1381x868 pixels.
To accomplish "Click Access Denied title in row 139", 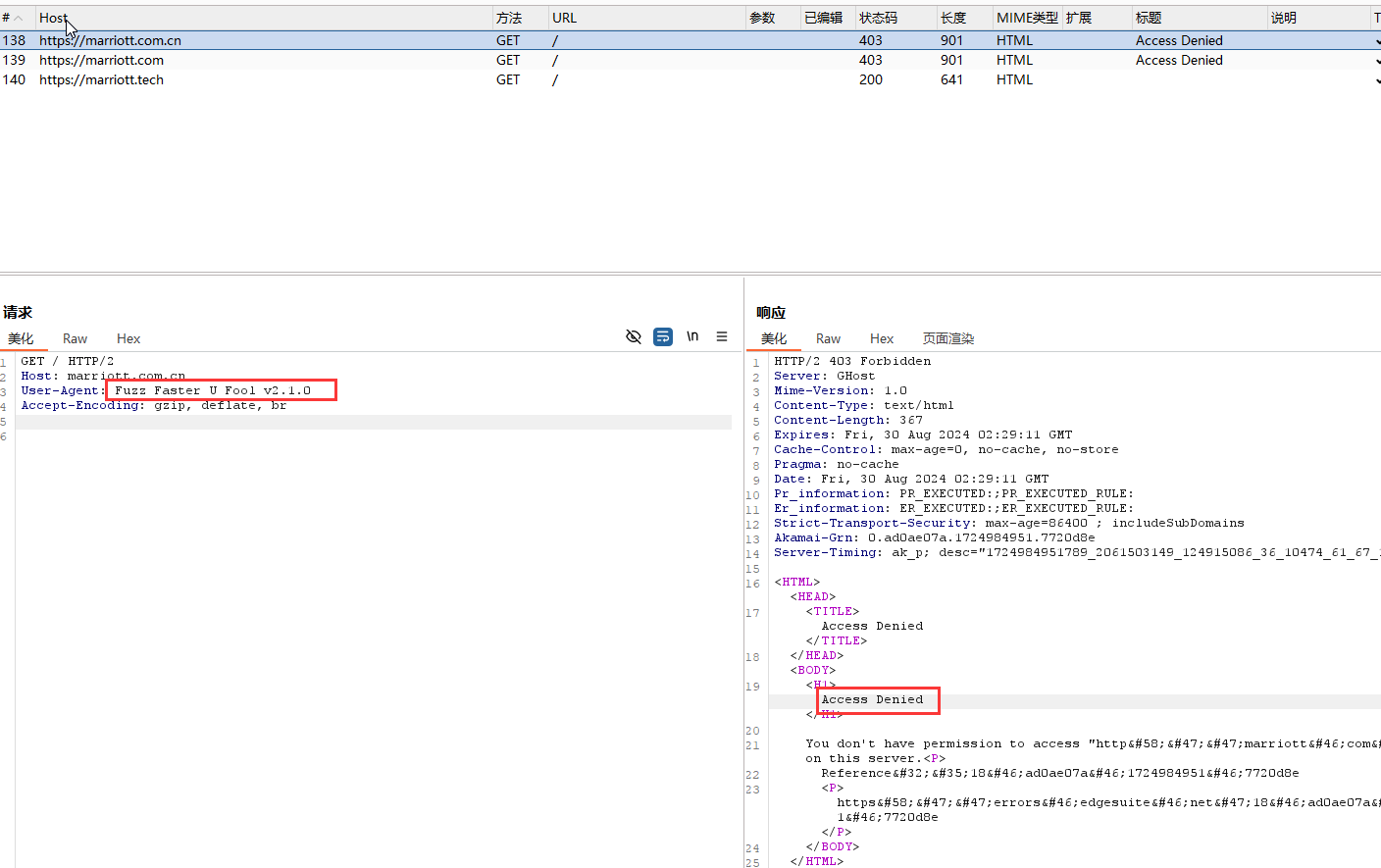I will [1179, 60].
